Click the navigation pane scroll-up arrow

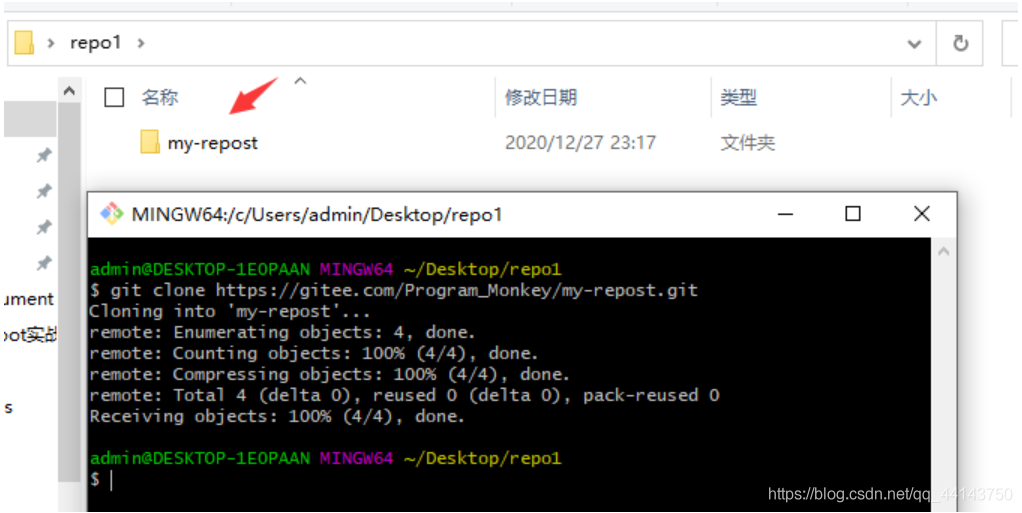(69, 91)
